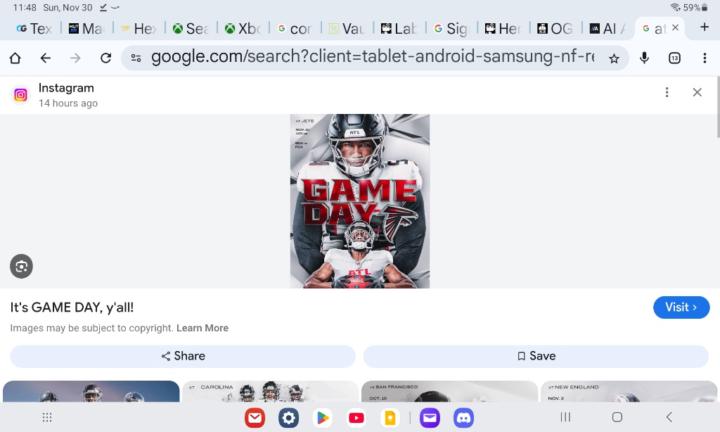This screenshot has width=720, height=432.
Task: Open the app drawer grid icon
Action: click(47, 417)
